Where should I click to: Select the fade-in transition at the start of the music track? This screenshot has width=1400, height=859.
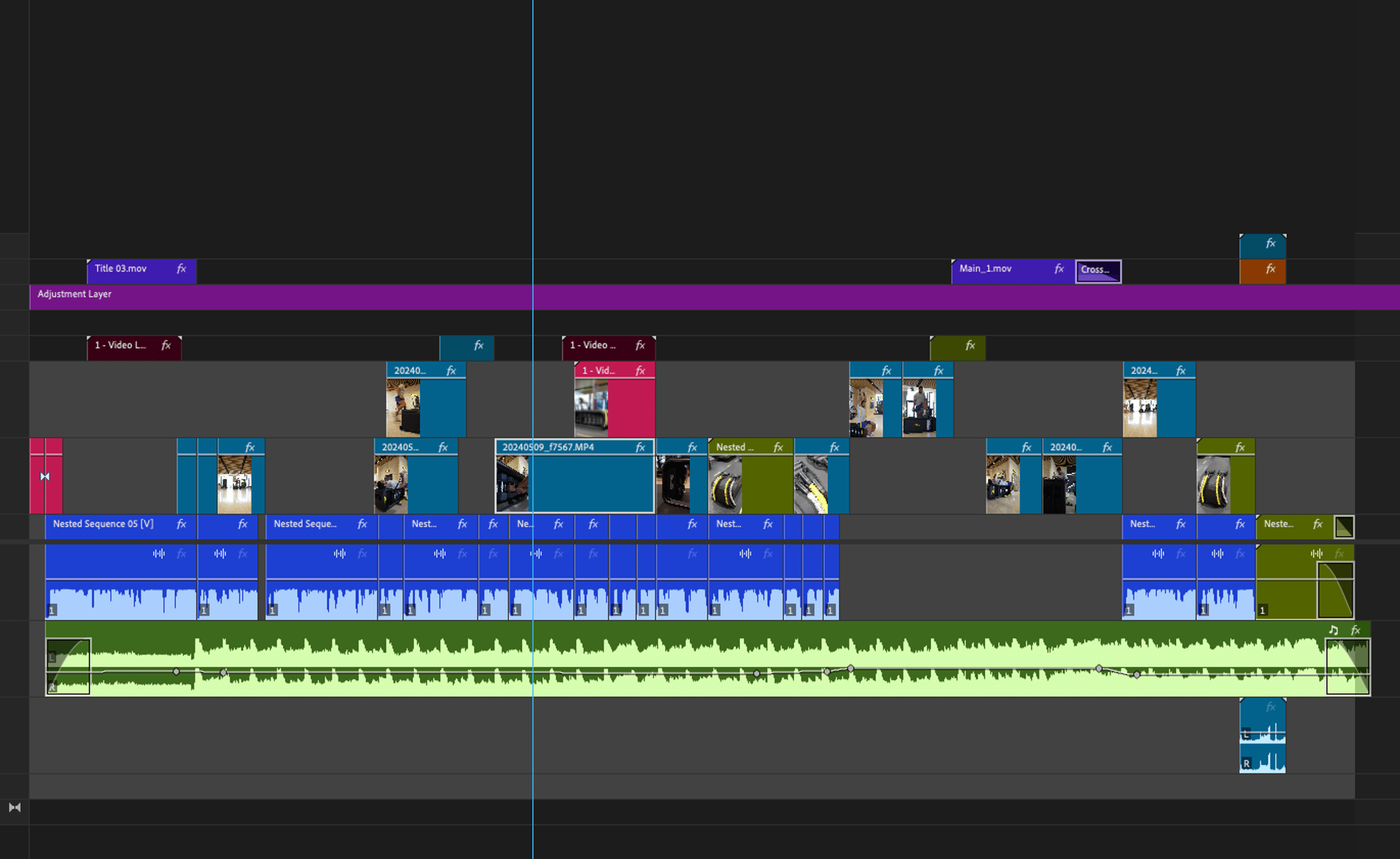pos(68,666)
